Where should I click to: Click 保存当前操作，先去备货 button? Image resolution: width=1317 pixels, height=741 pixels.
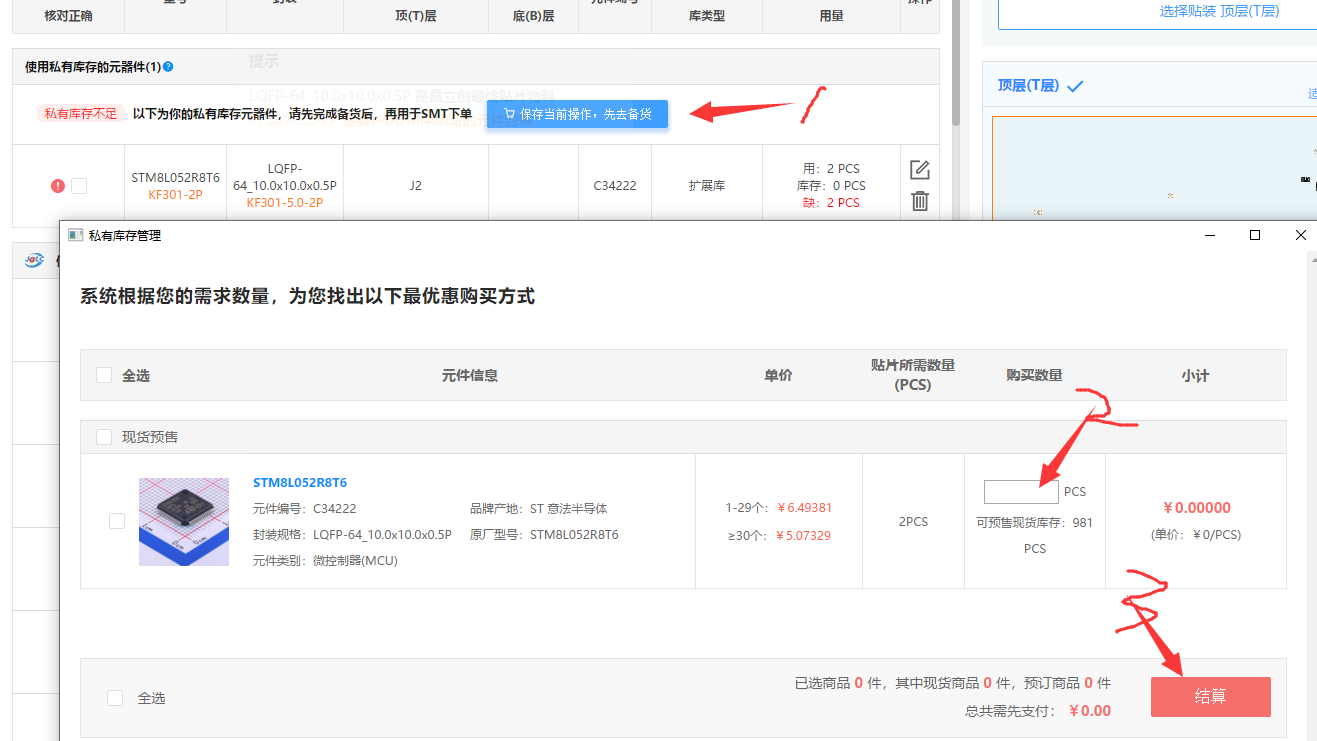pyautogui.click(x=577, y=114)
